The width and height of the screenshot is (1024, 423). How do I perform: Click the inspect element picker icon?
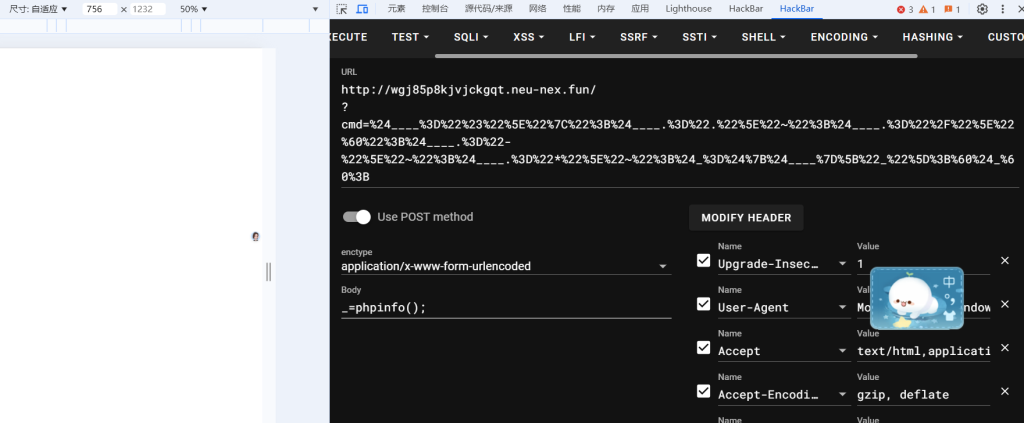coord(342,9)
